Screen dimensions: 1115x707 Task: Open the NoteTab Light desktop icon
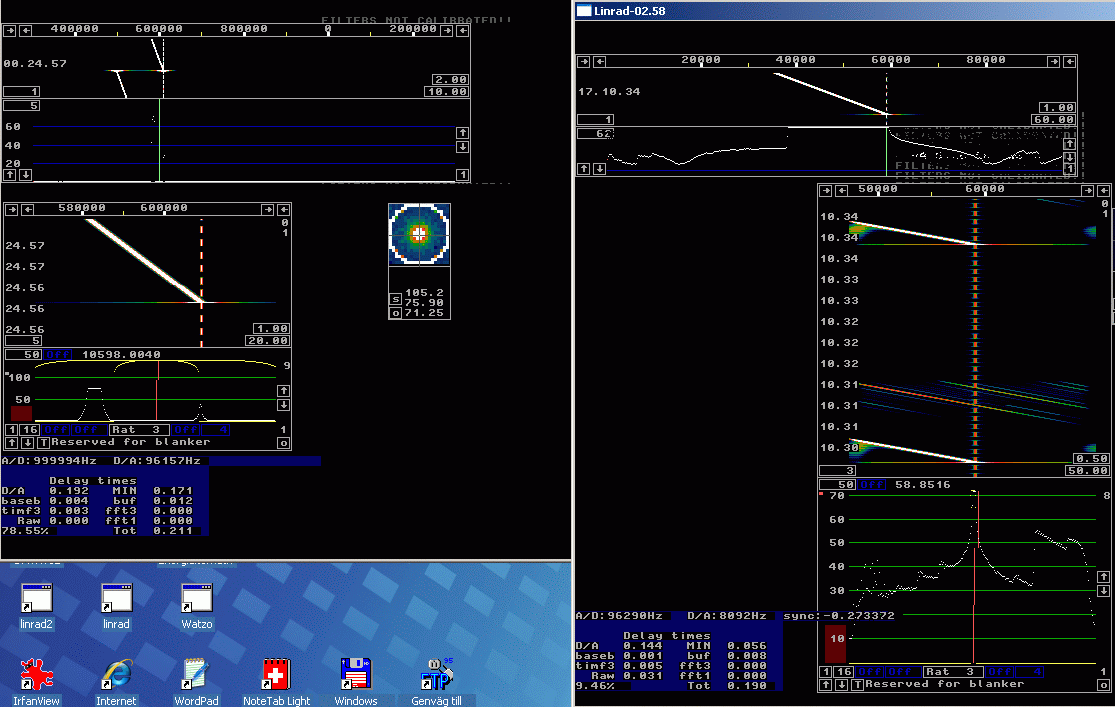click(x=277, y=681)
